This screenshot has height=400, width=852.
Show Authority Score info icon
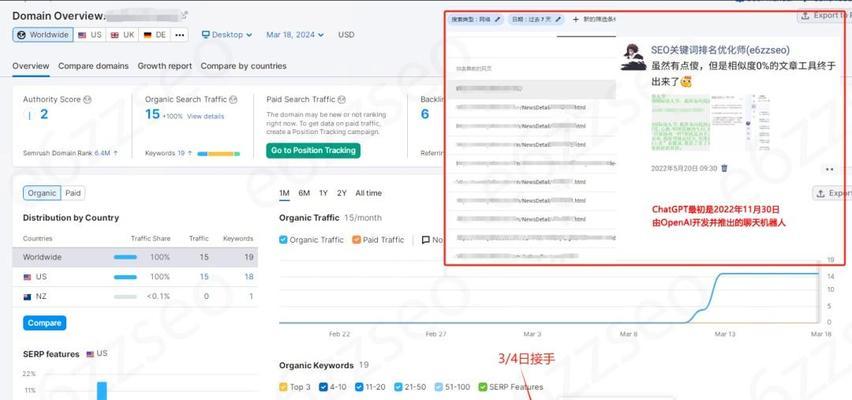87,99
